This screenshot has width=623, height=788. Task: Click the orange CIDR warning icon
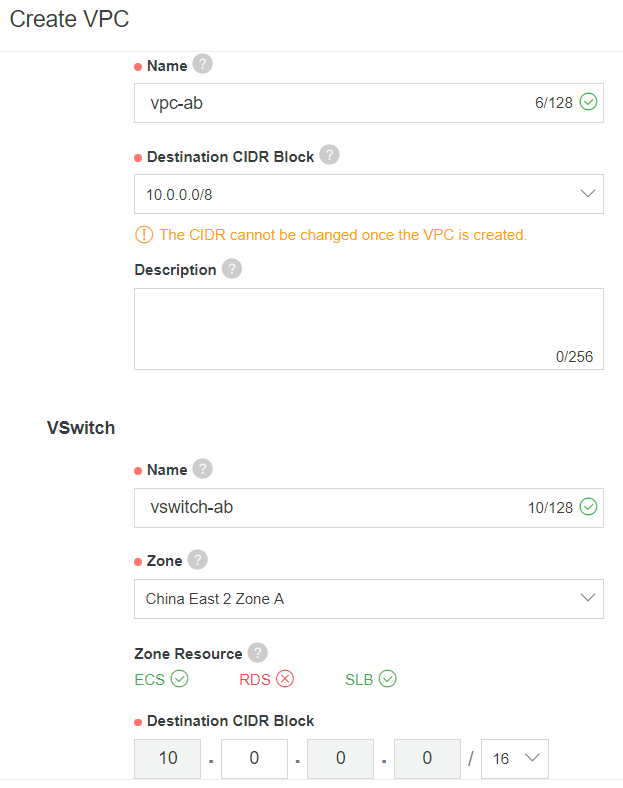144,235
